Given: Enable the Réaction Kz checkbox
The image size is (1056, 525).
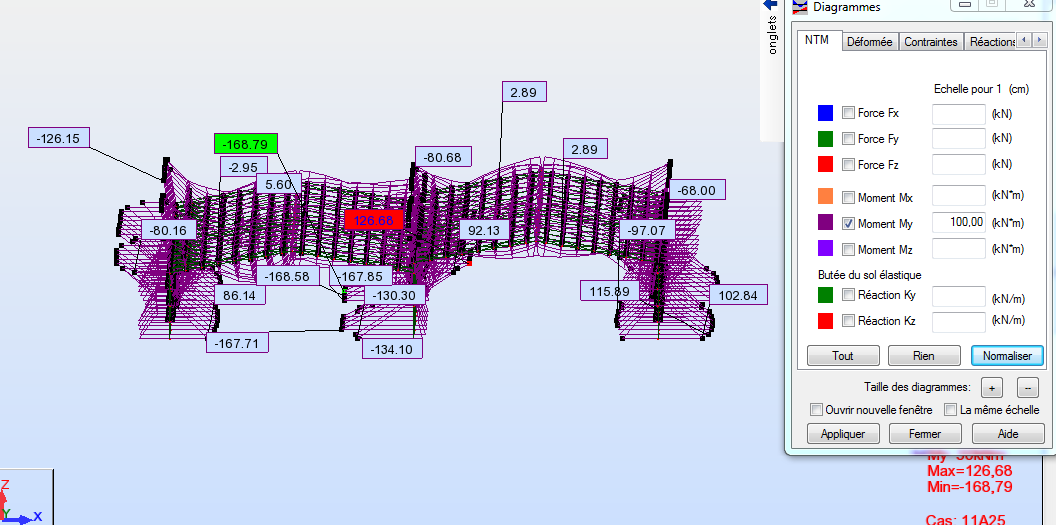Looking at the screenshot, I should 849,320.
